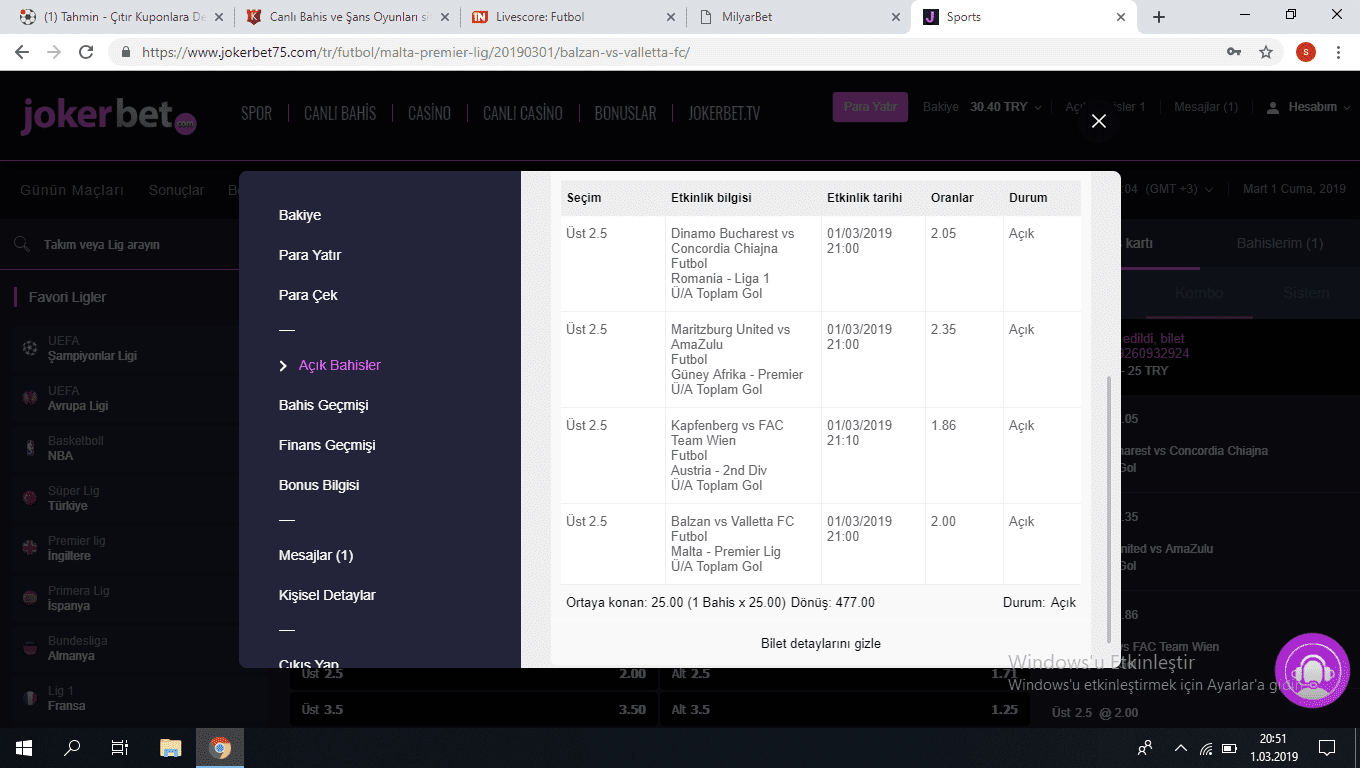Open Para Yatır in the account menu
This screenshot has height=768, width=1360.
pyautogui.click(x=310, y=255)
